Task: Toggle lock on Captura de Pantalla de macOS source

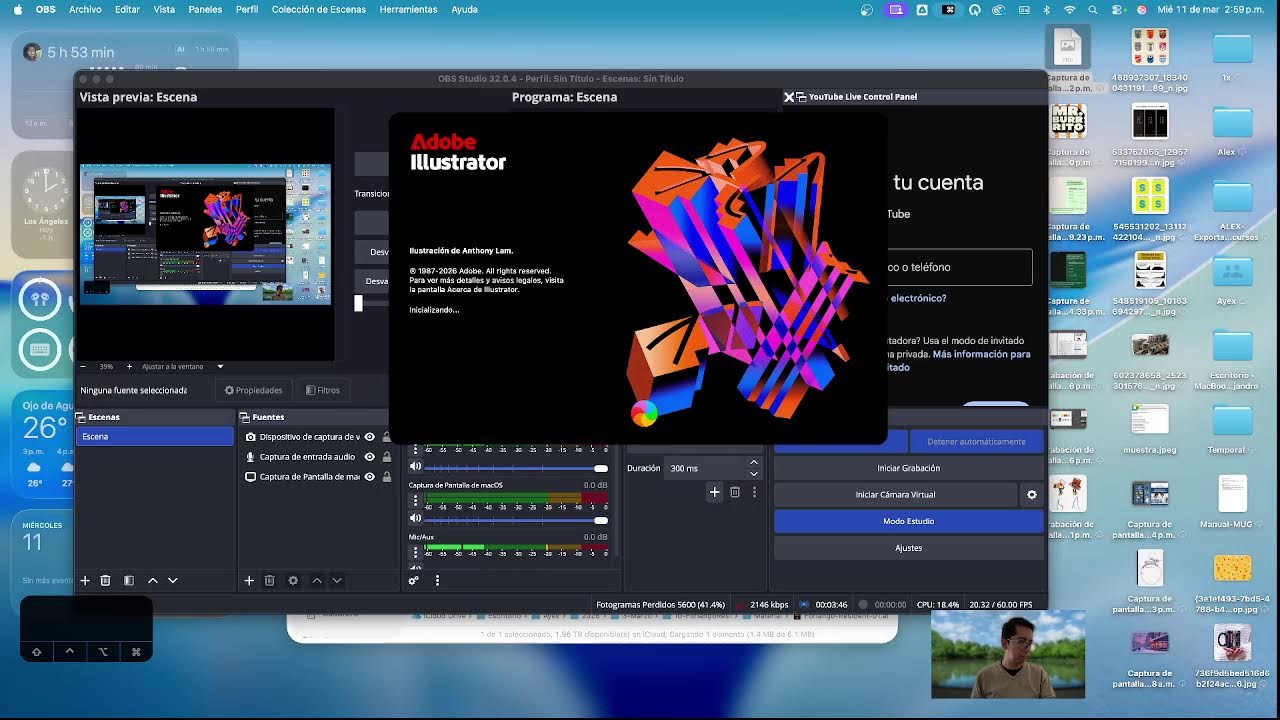Action: point(386,477)
